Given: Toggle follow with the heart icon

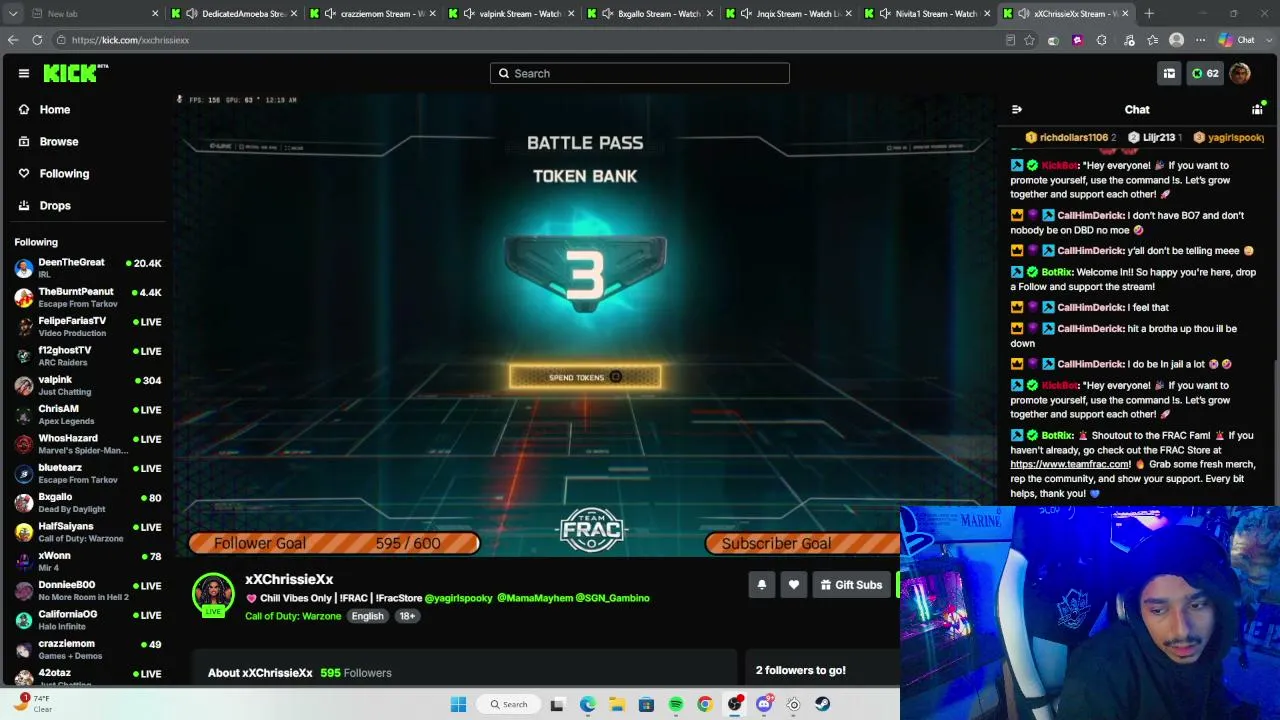Looking at the screenshot, I should (793, 585).
